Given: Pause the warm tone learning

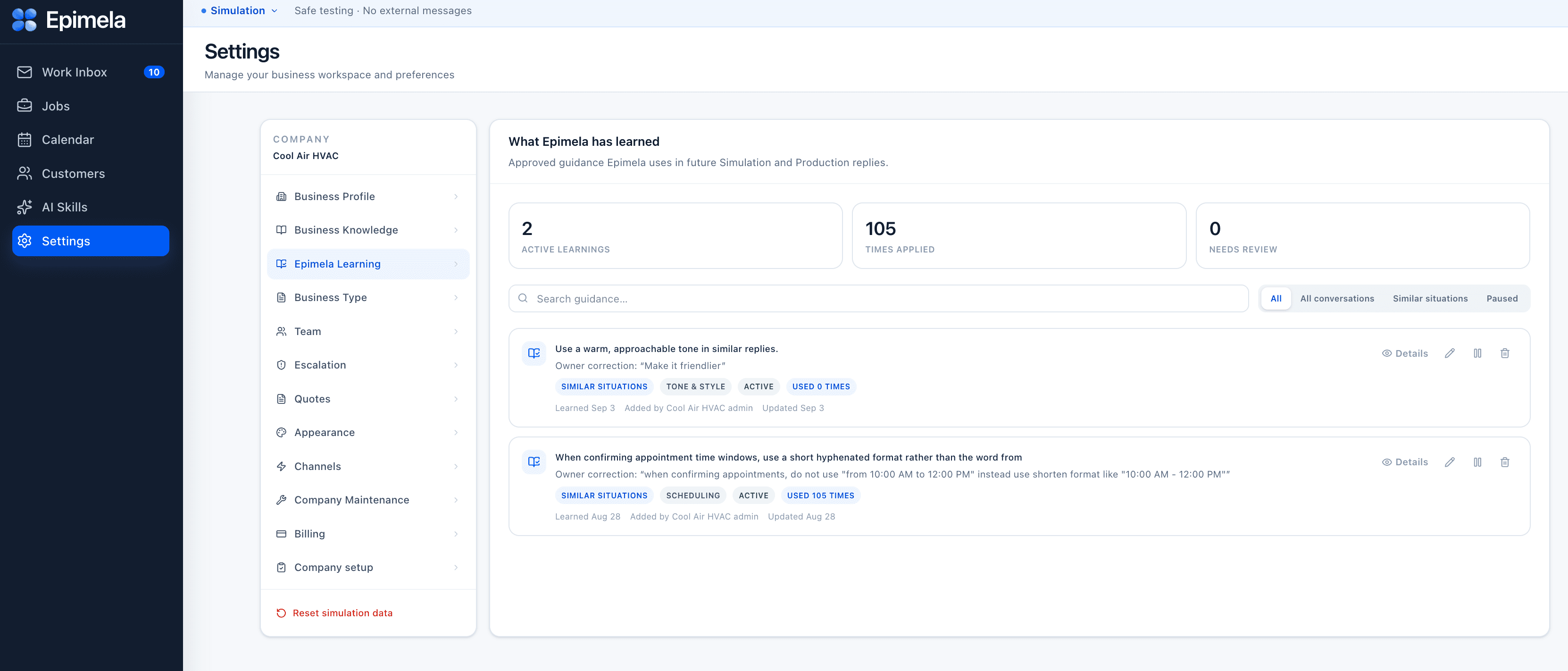Looking at the screenshot, I should [x=1477, y=353].
